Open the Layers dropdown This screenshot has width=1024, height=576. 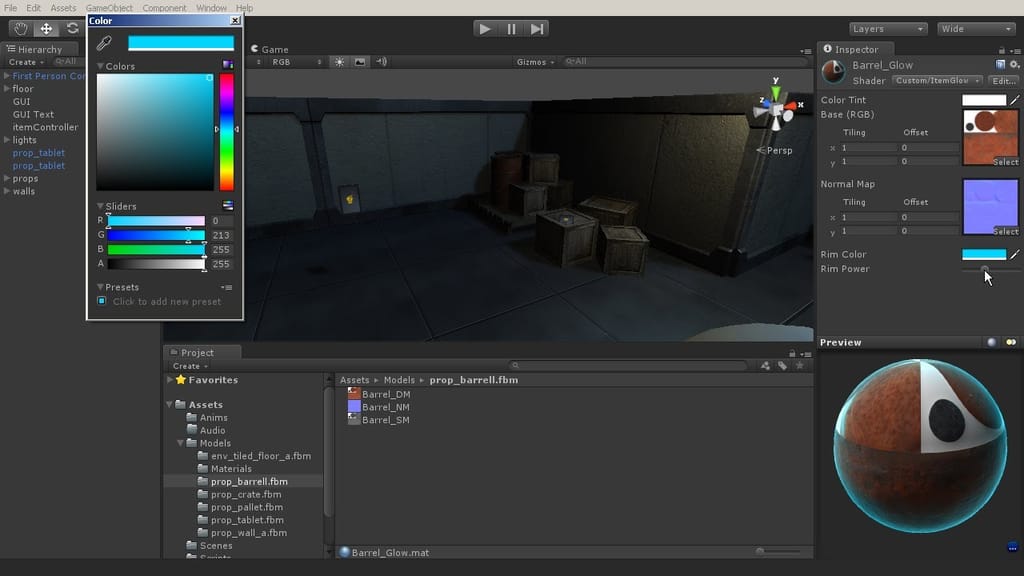888,29
